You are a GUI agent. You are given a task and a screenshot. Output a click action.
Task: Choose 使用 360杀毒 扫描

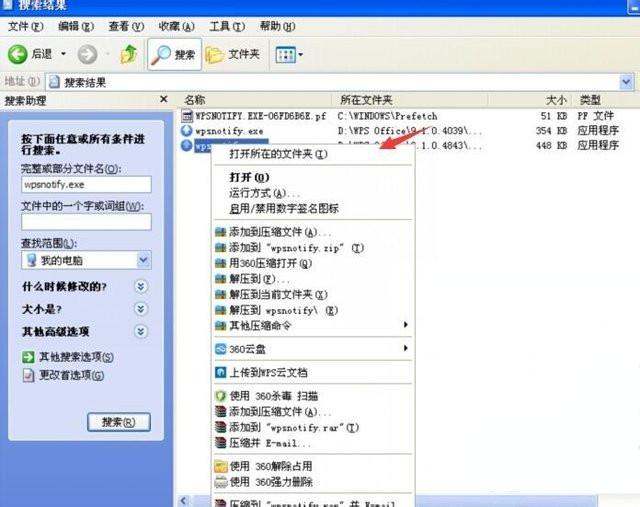(313, 396)
